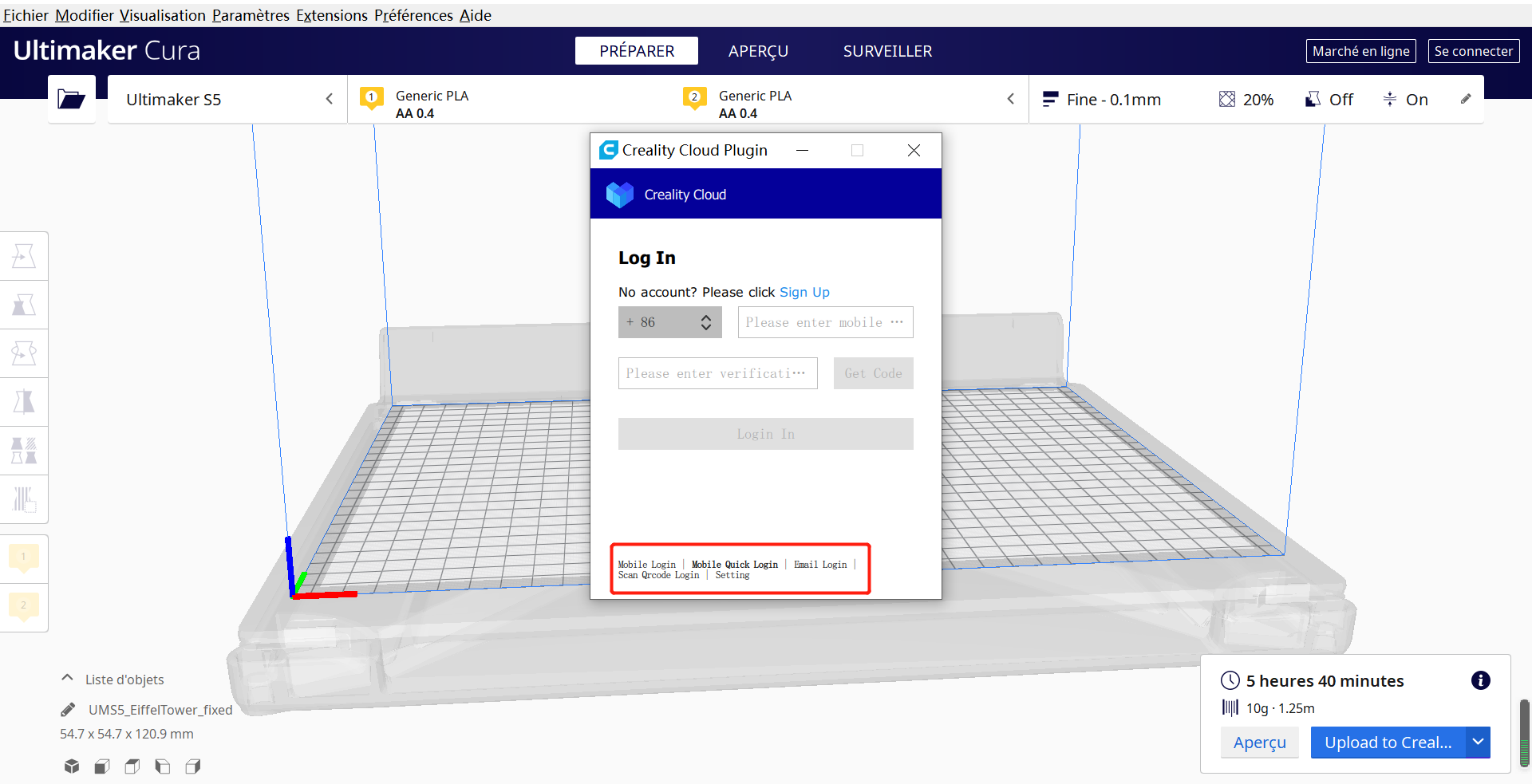Open the Extensions menu
1532x784 pixels.
click(x=331, y=14)
